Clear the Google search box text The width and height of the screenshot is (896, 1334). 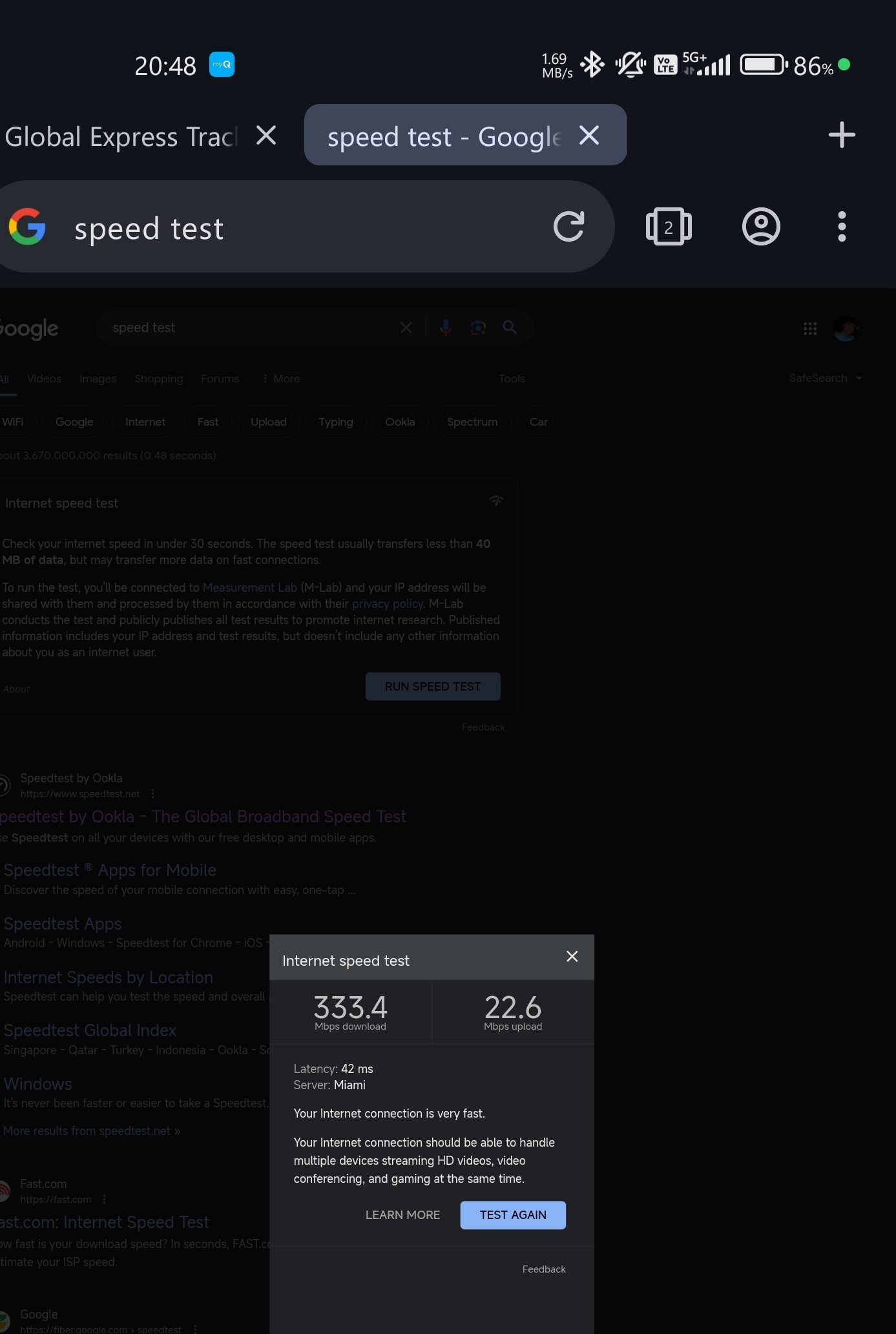click(x=406, y=328)
